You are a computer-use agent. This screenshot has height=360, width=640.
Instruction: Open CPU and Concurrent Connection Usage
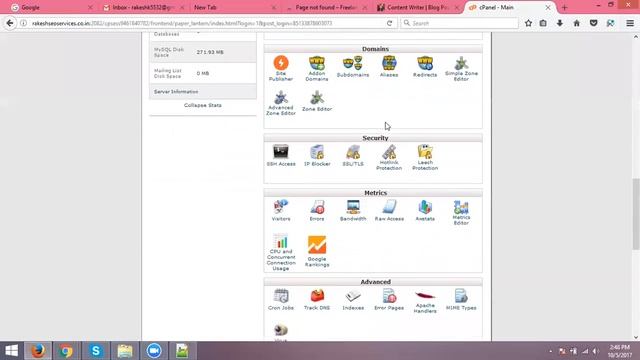(x=281, y=252)
